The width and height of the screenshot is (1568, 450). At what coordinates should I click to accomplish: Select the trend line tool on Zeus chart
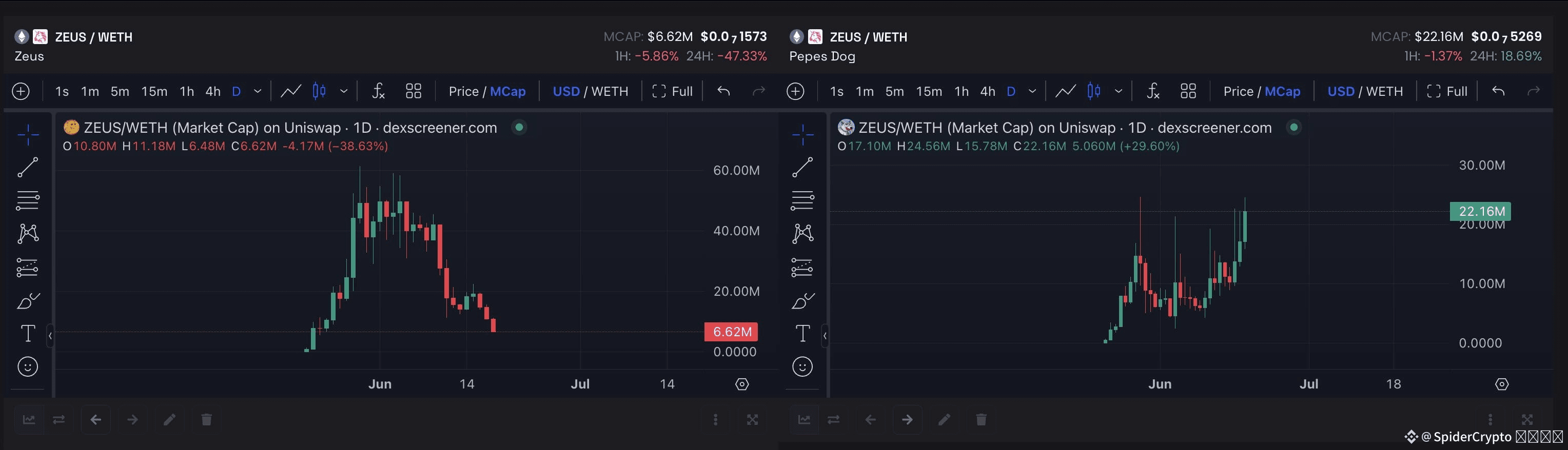point(28,167)
